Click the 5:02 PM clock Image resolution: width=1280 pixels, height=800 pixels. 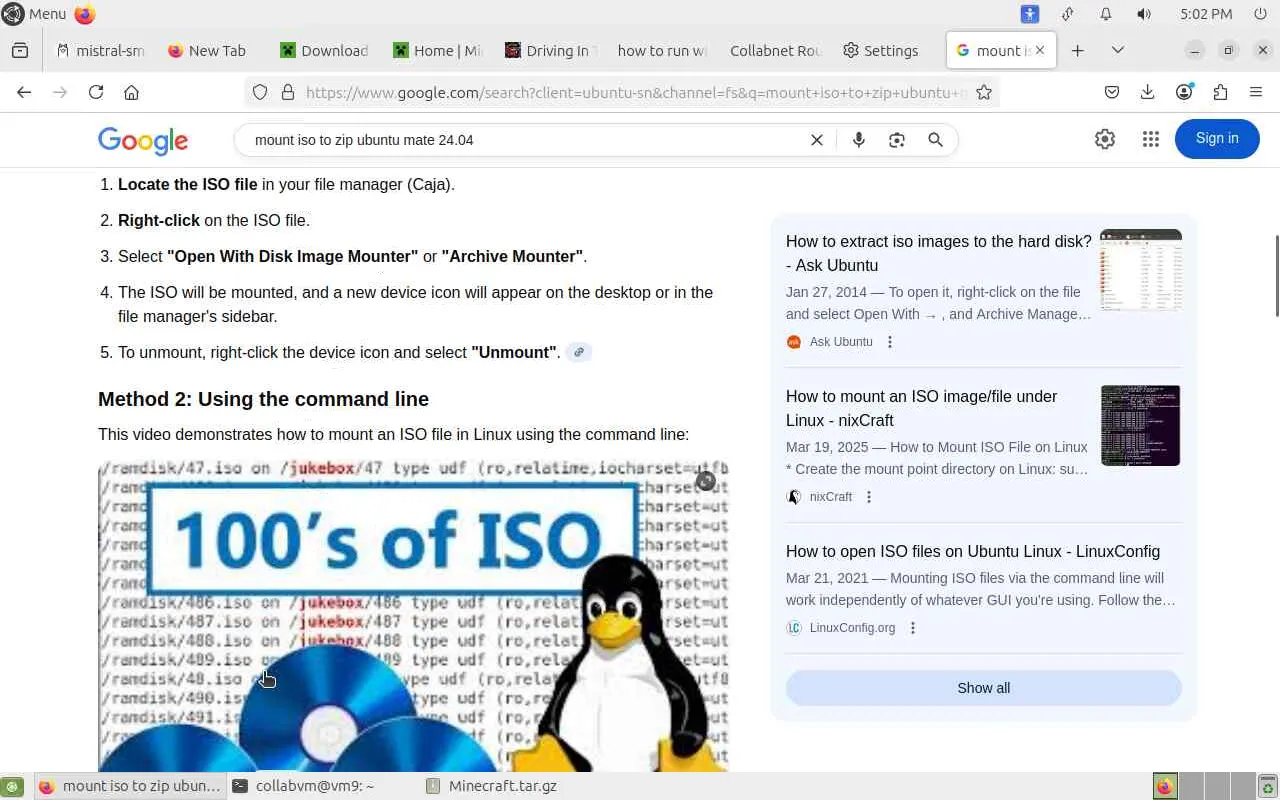(1206, 14)
